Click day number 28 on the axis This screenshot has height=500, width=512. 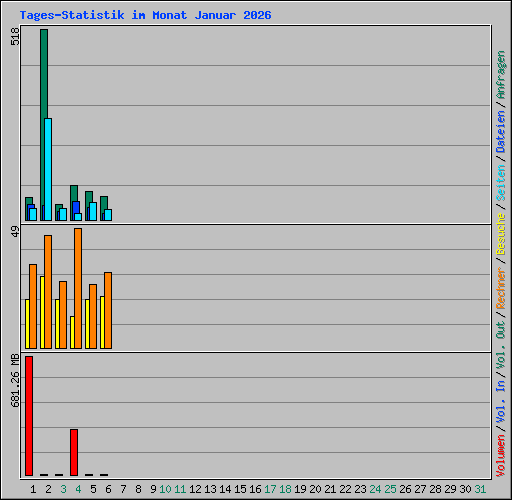[435, 489]
